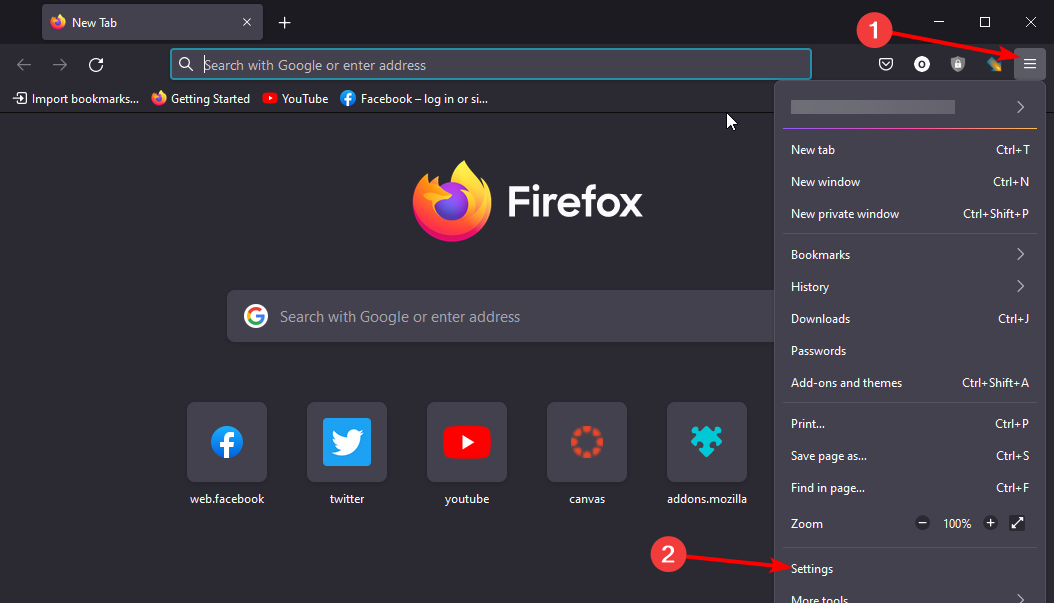
Task: Maximize the Firefox window
Action: [985, 22]
